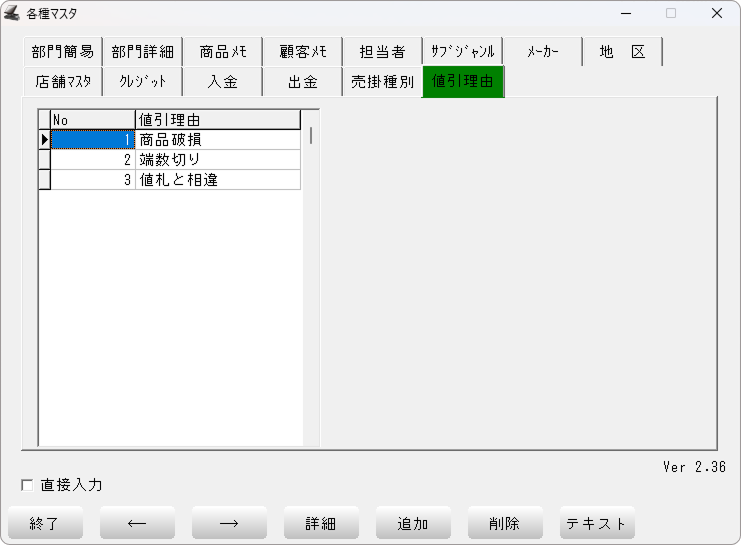Select row 1 using its row selector
741x545 pixels.
(x=44, y=140)
